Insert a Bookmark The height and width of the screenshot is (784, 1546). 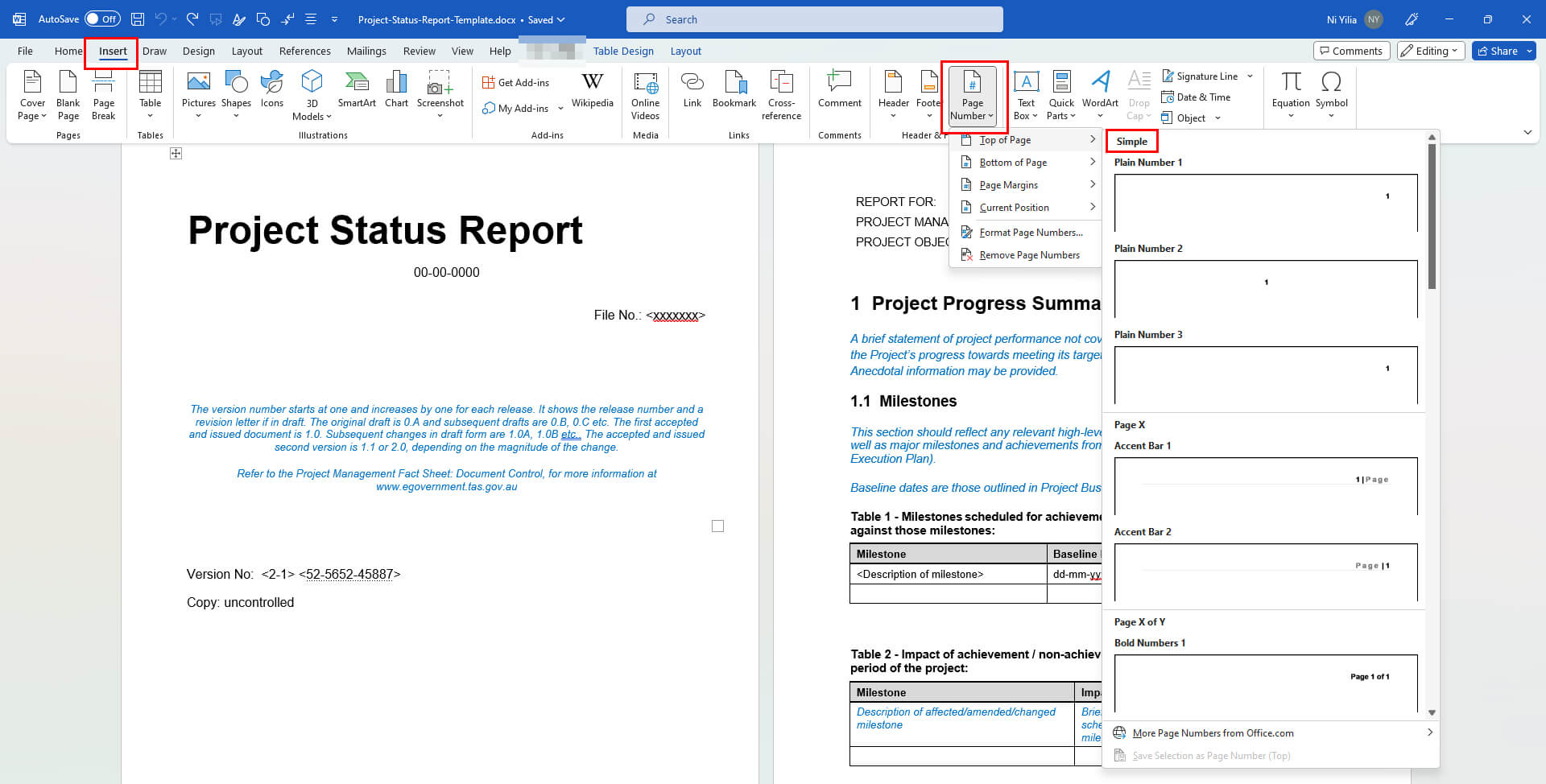click(734, 91)
